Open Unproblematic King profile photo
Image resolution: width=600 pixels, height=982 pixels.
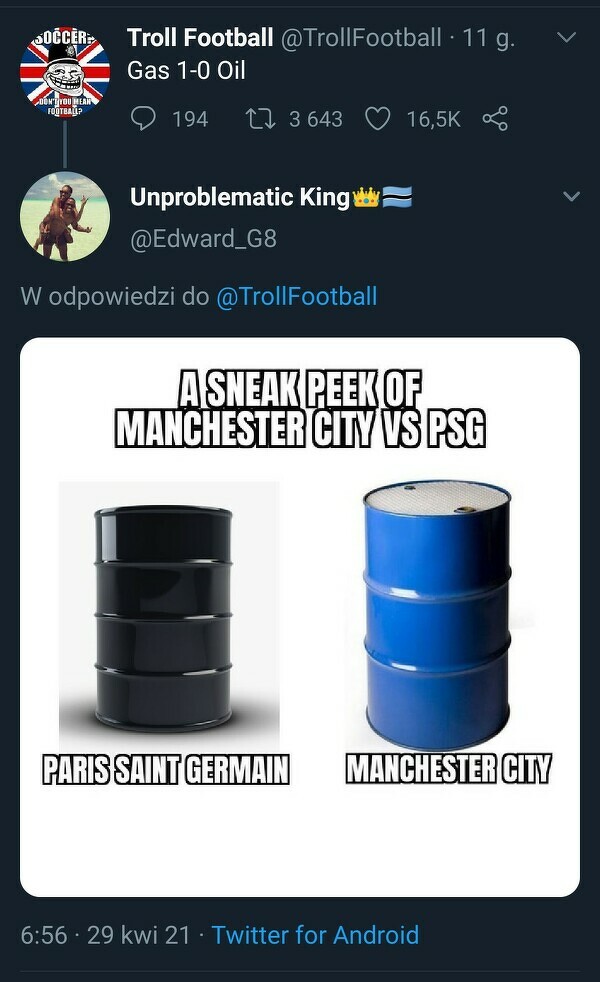[x=65, y=216]
